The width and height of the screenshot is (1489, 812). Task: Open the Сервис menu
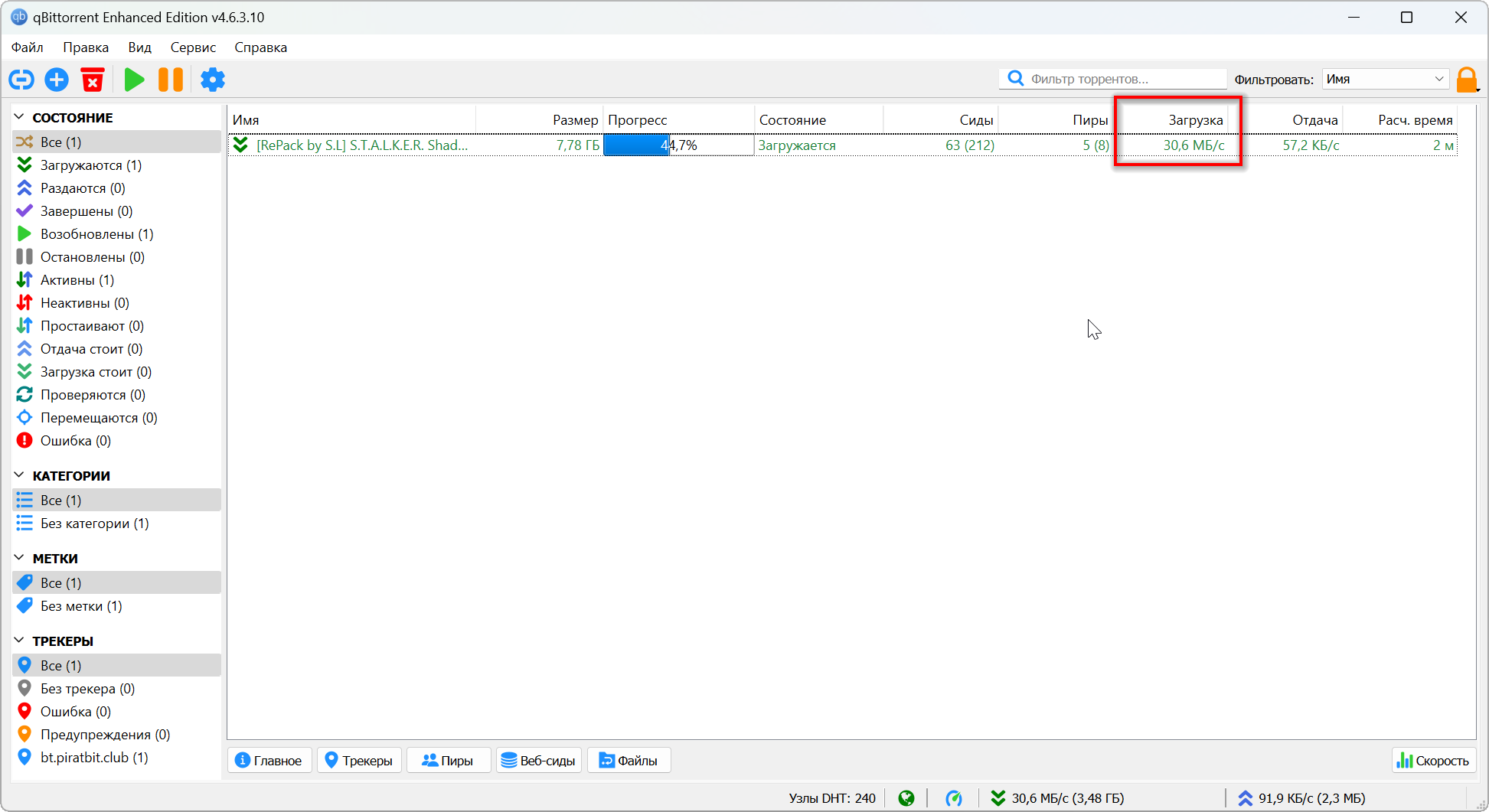coord(193,47)
